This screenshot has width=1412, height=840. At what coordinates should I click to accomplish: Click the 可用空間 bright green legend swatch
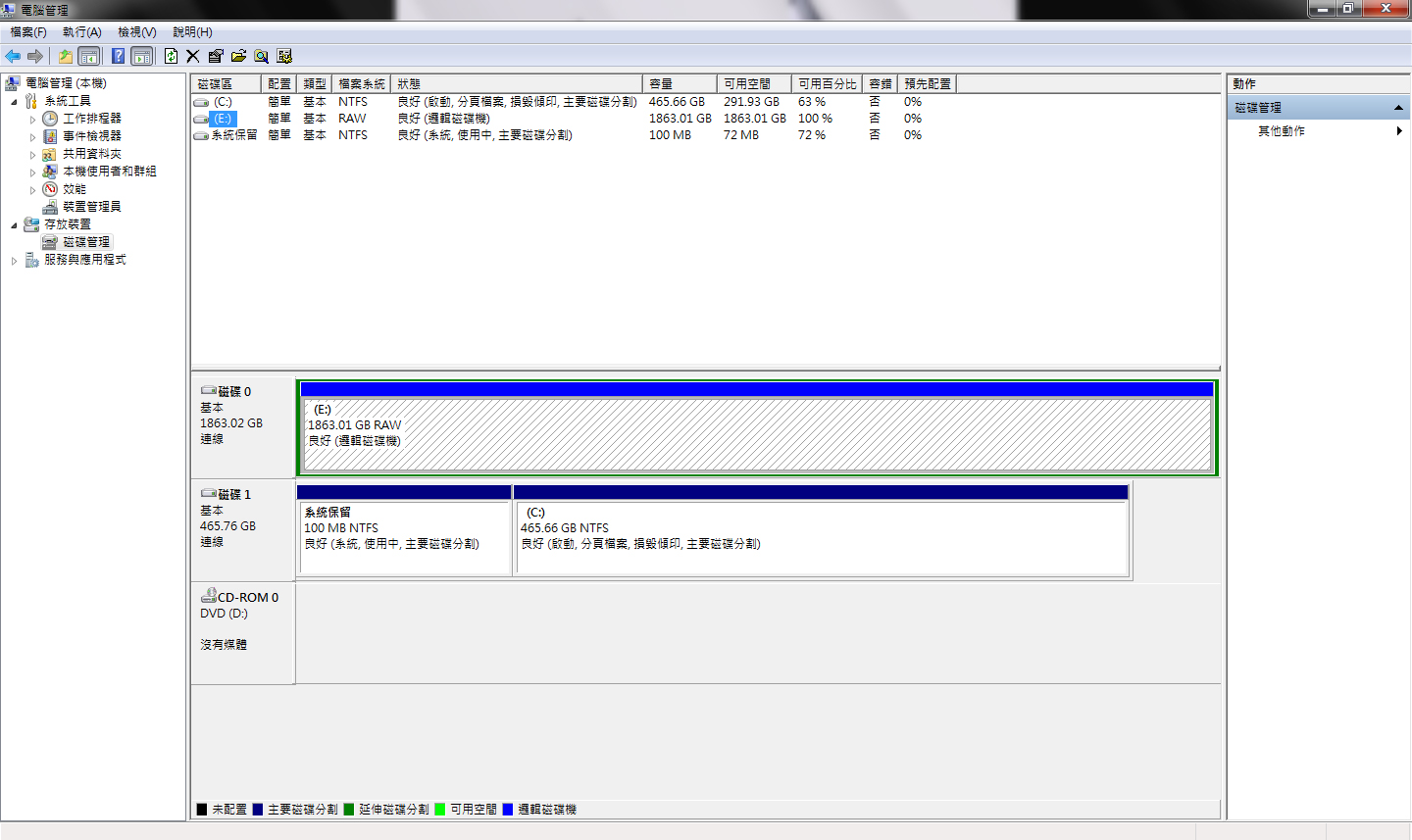(440, 810)
